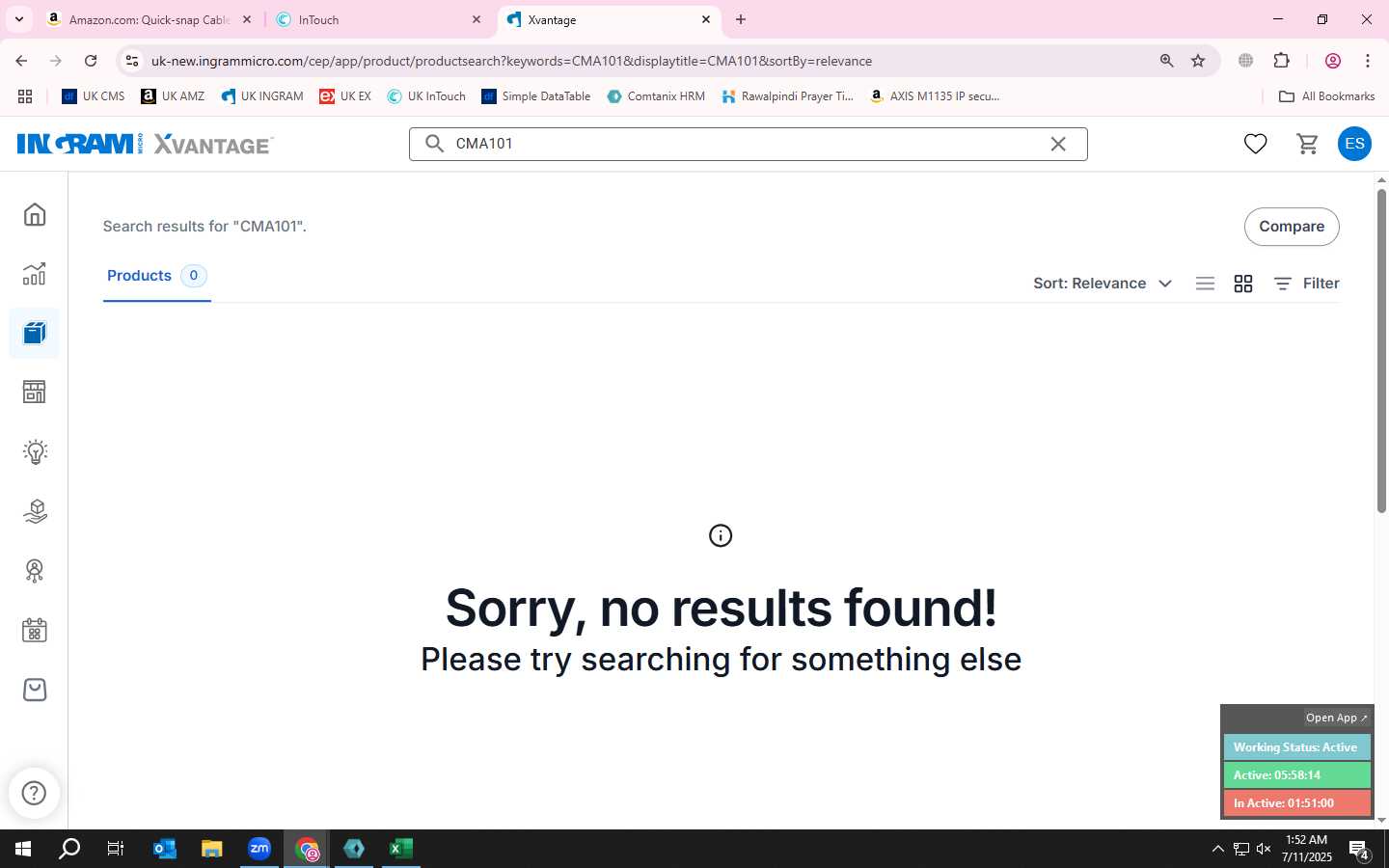Open the wishlist heart icon
Image resolution: width=1389 pixels, height=868 pixels.
pyautogui.click(x=1255, y=144)
